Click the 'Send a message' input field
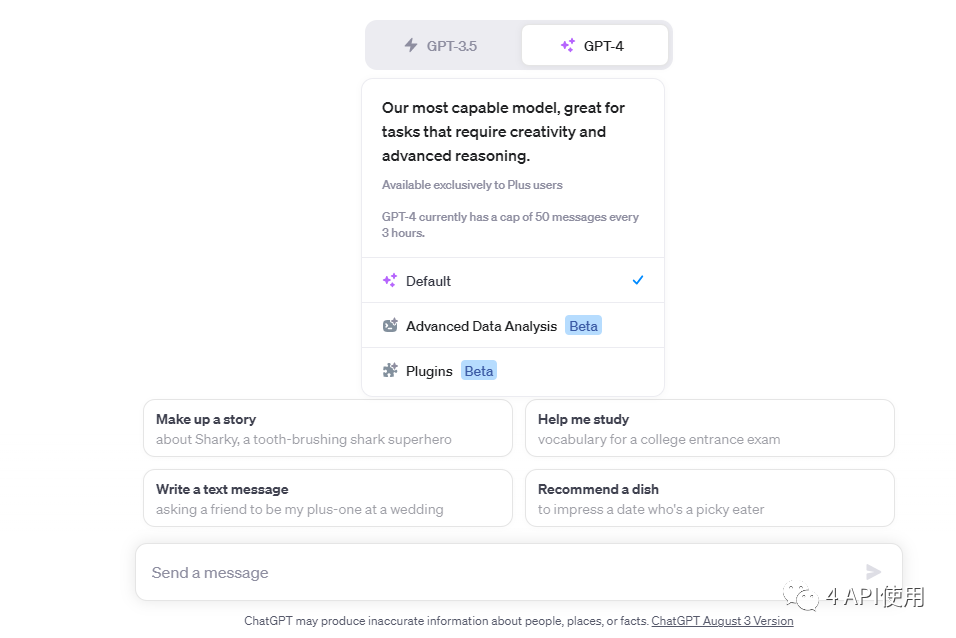 point(500,573)
